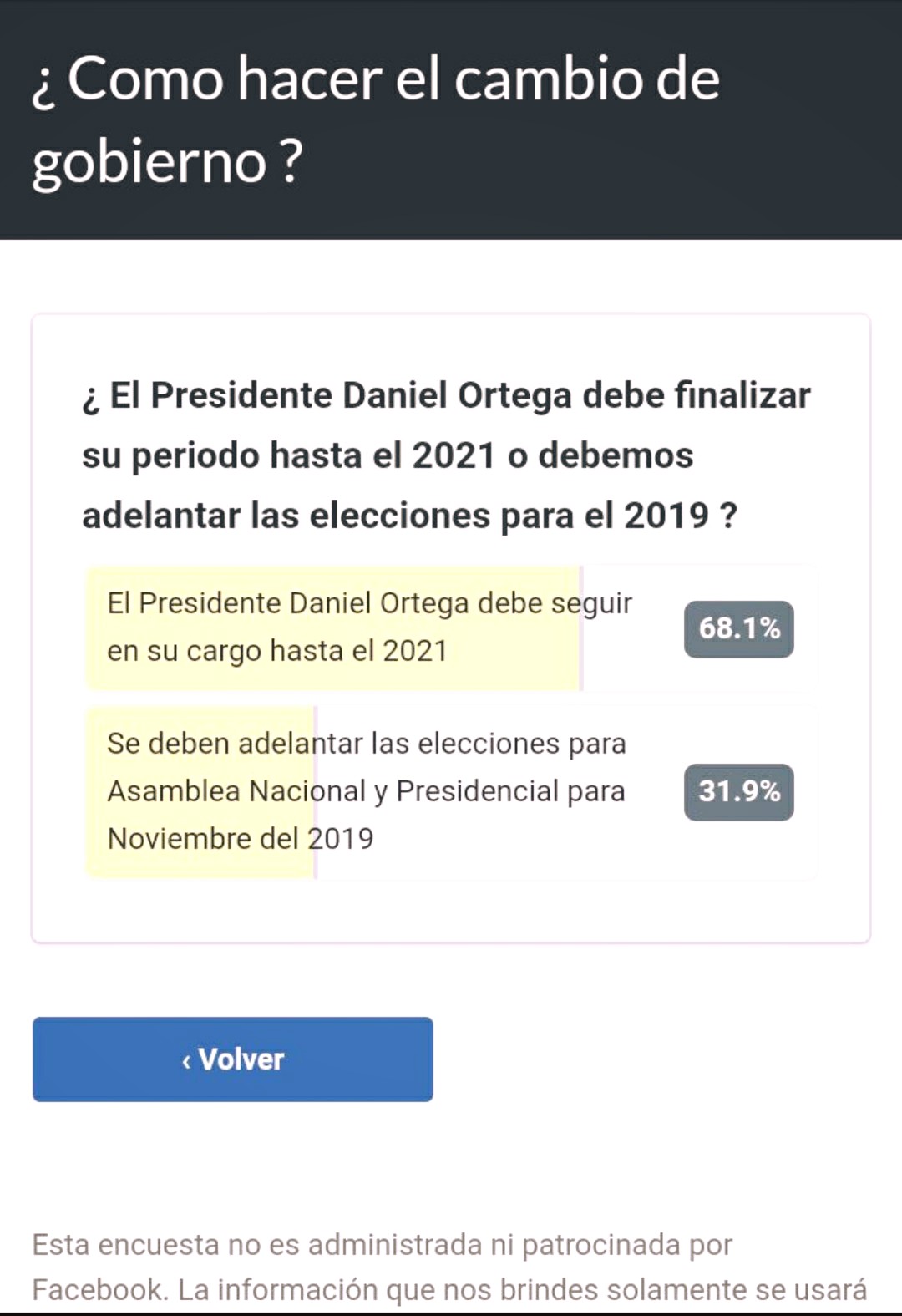The width and height of the screenshot is (902, 1316).
Task: Click the header title Como hacer el cambio
Action: point(375,119)
